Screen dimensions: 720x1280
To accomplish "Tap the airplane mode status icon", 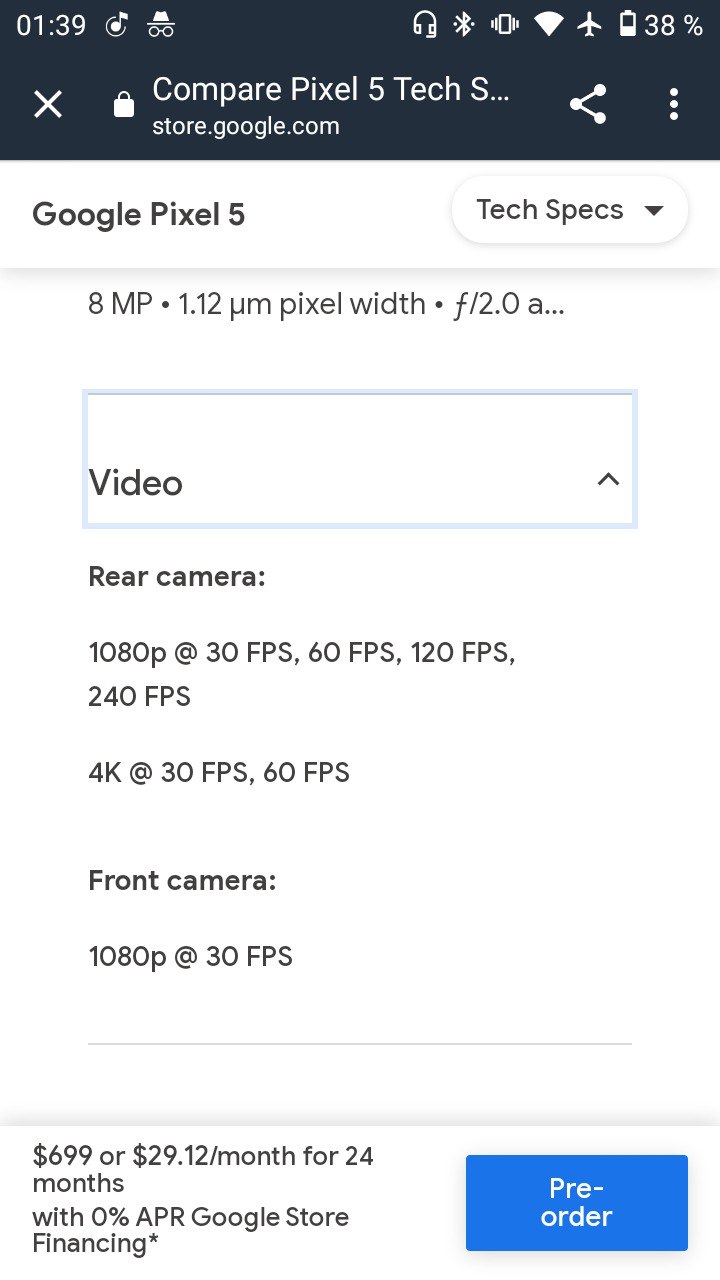I will coord(590,25).
